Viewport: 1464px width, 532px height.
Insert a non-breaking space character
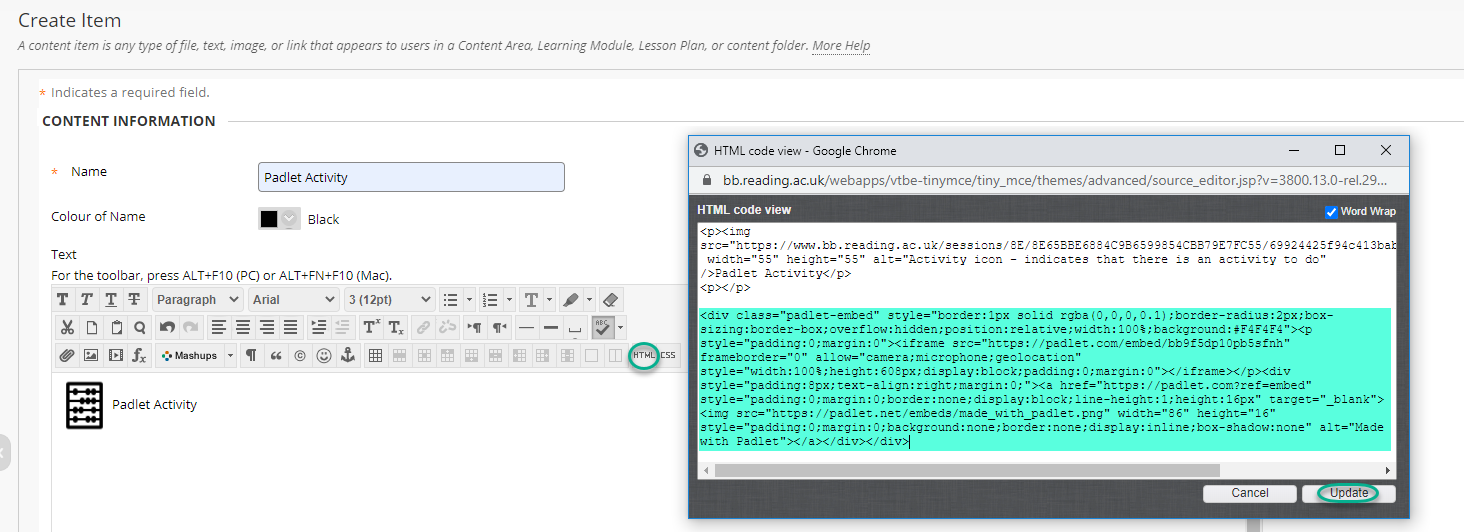(x=574, y=327)
